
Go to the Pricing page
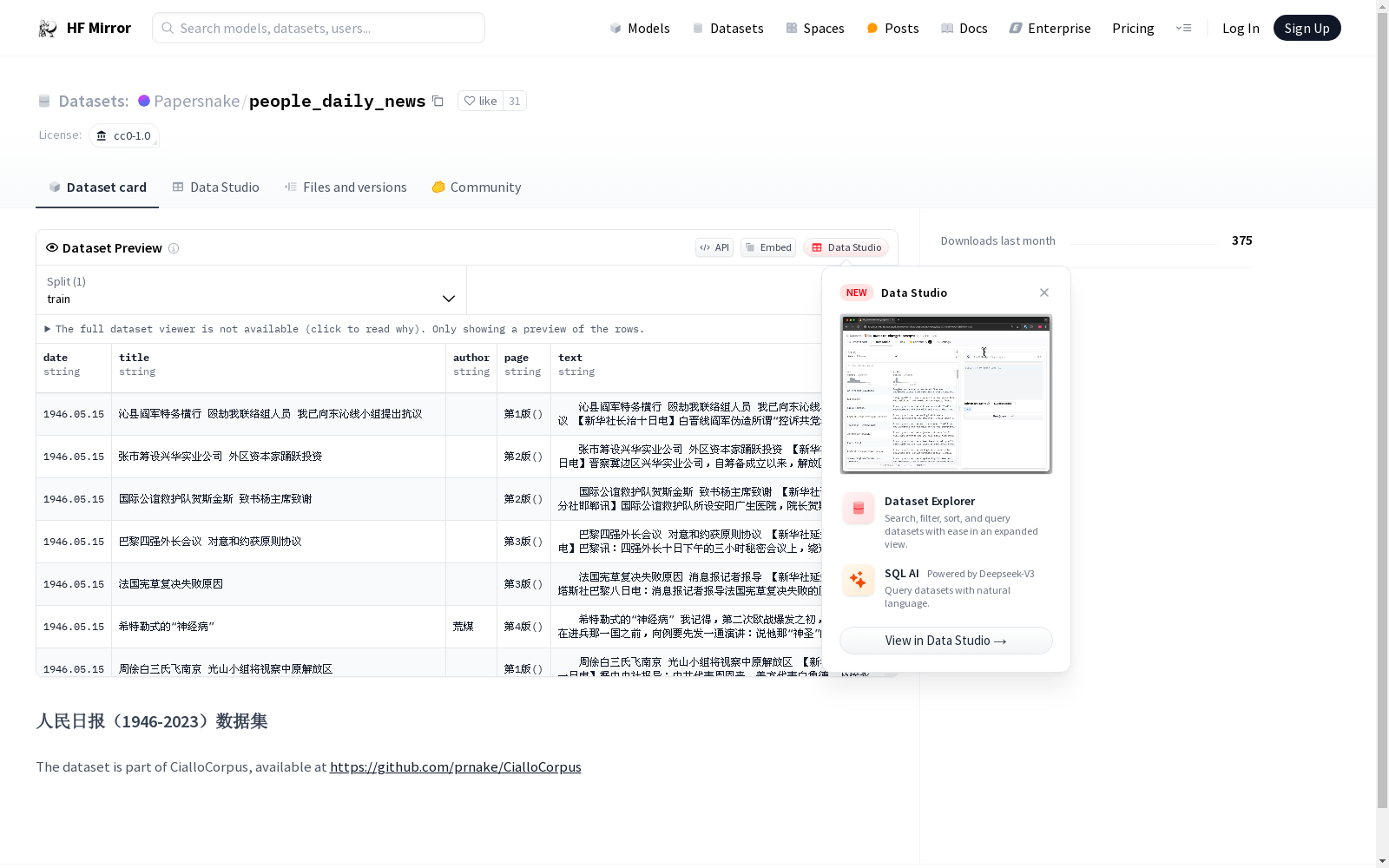[x=1133, y=28]
